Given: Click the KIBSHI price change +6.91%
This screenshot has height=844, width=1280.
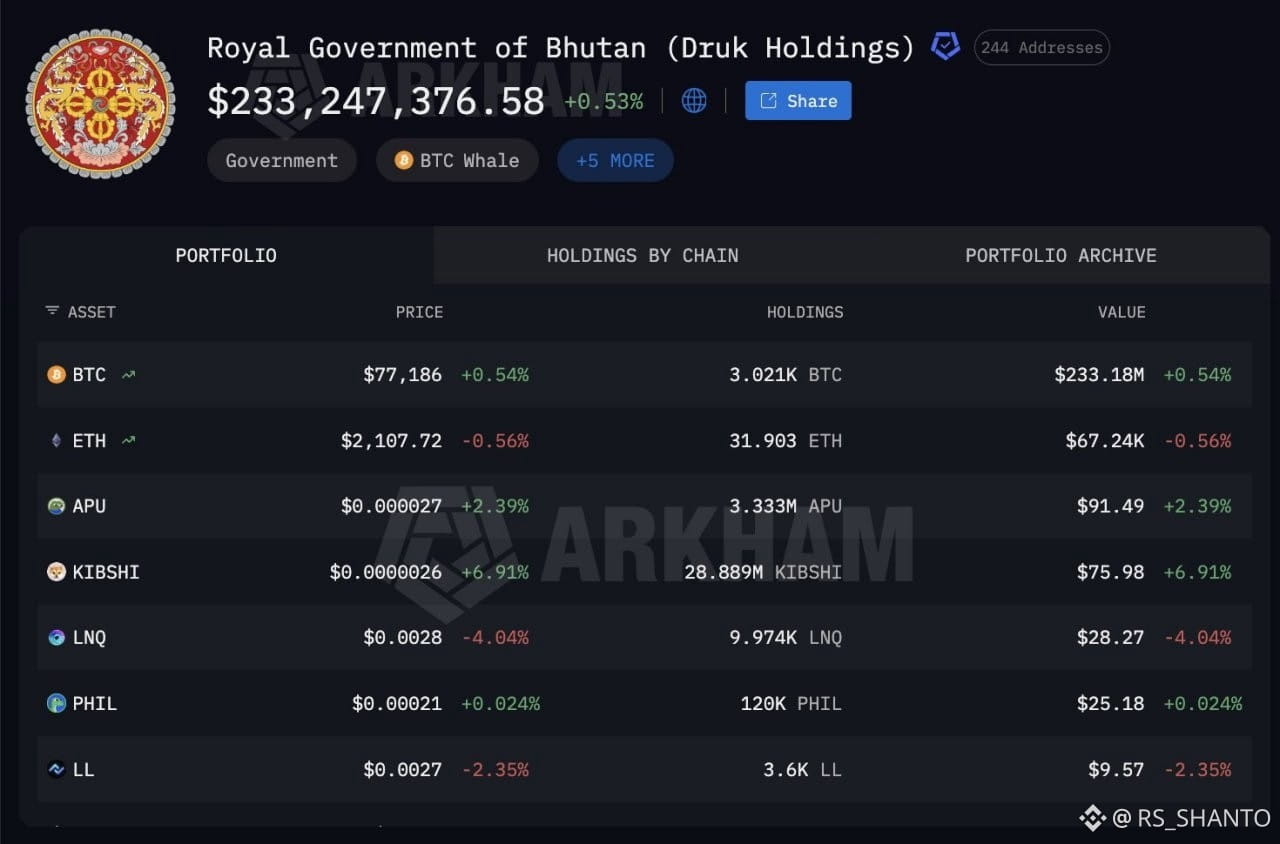Looking at the screenshot, I should (x=495, y=572).
